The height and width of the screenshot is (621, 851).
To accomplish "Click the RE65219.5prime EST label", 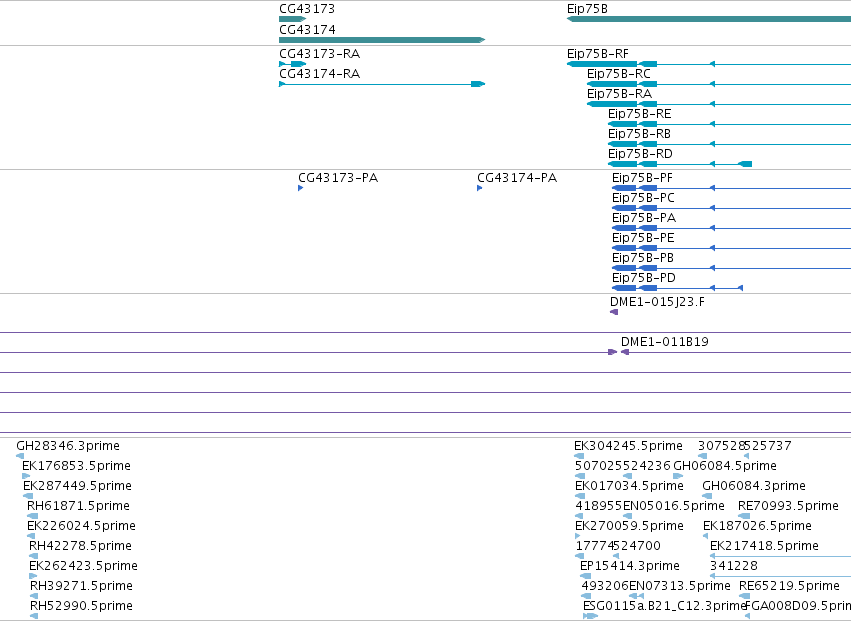I will click(790, 586).
